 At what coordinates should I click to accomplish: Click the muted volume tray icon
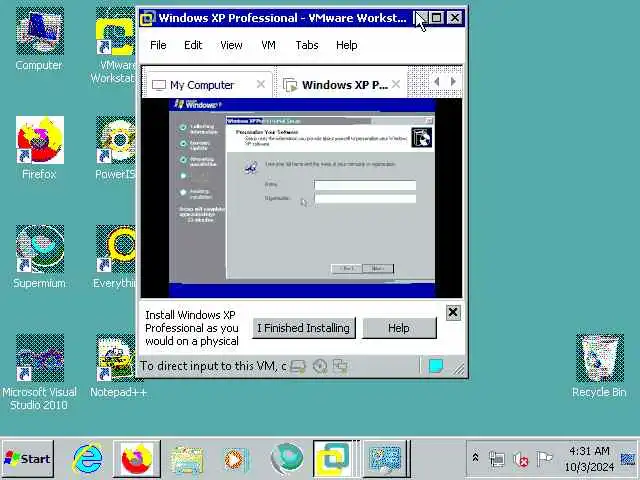(x=520, y=459)
